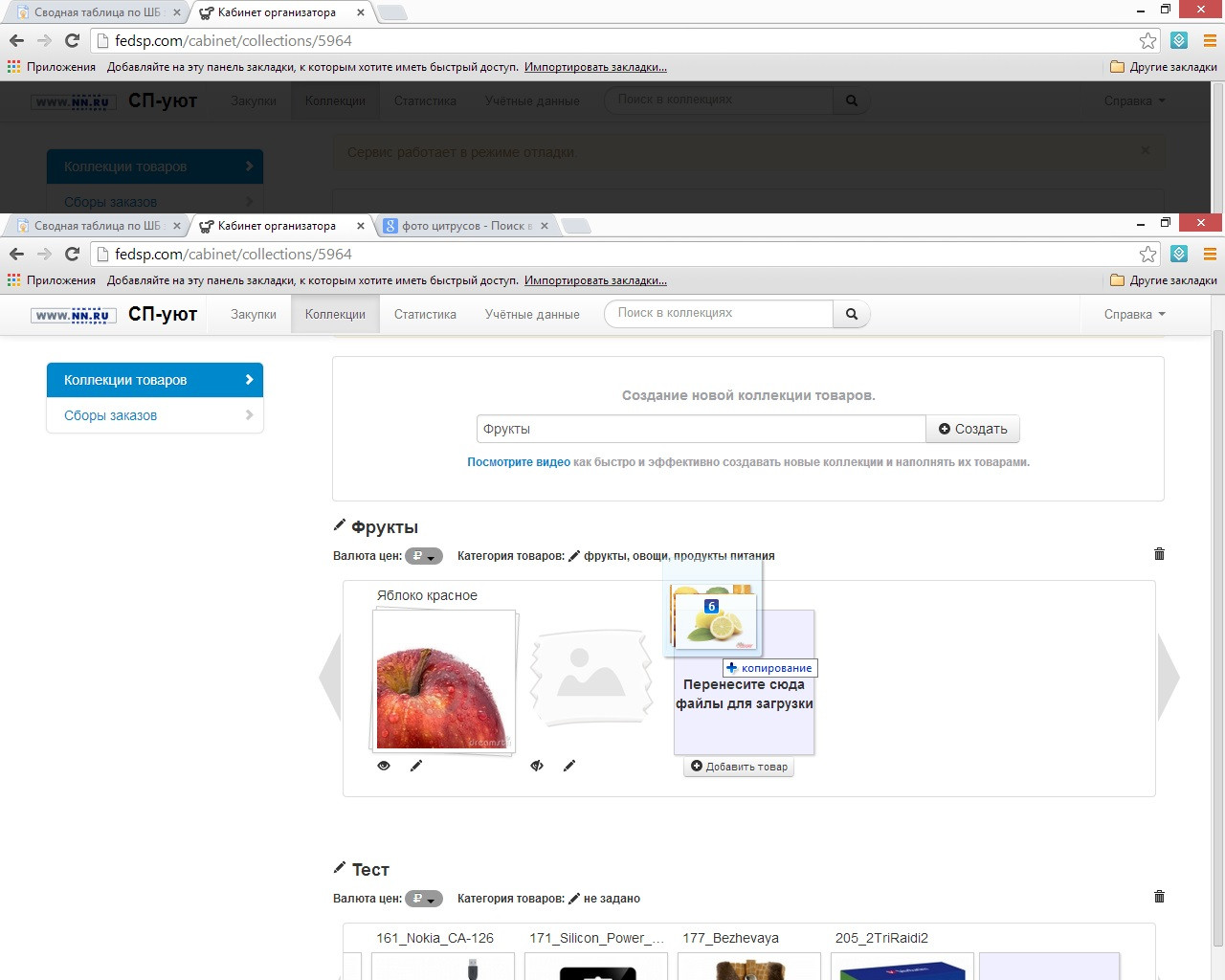Click the front window vertical scrollbar
1225x980 pixels.
[x=1218, y=635]
